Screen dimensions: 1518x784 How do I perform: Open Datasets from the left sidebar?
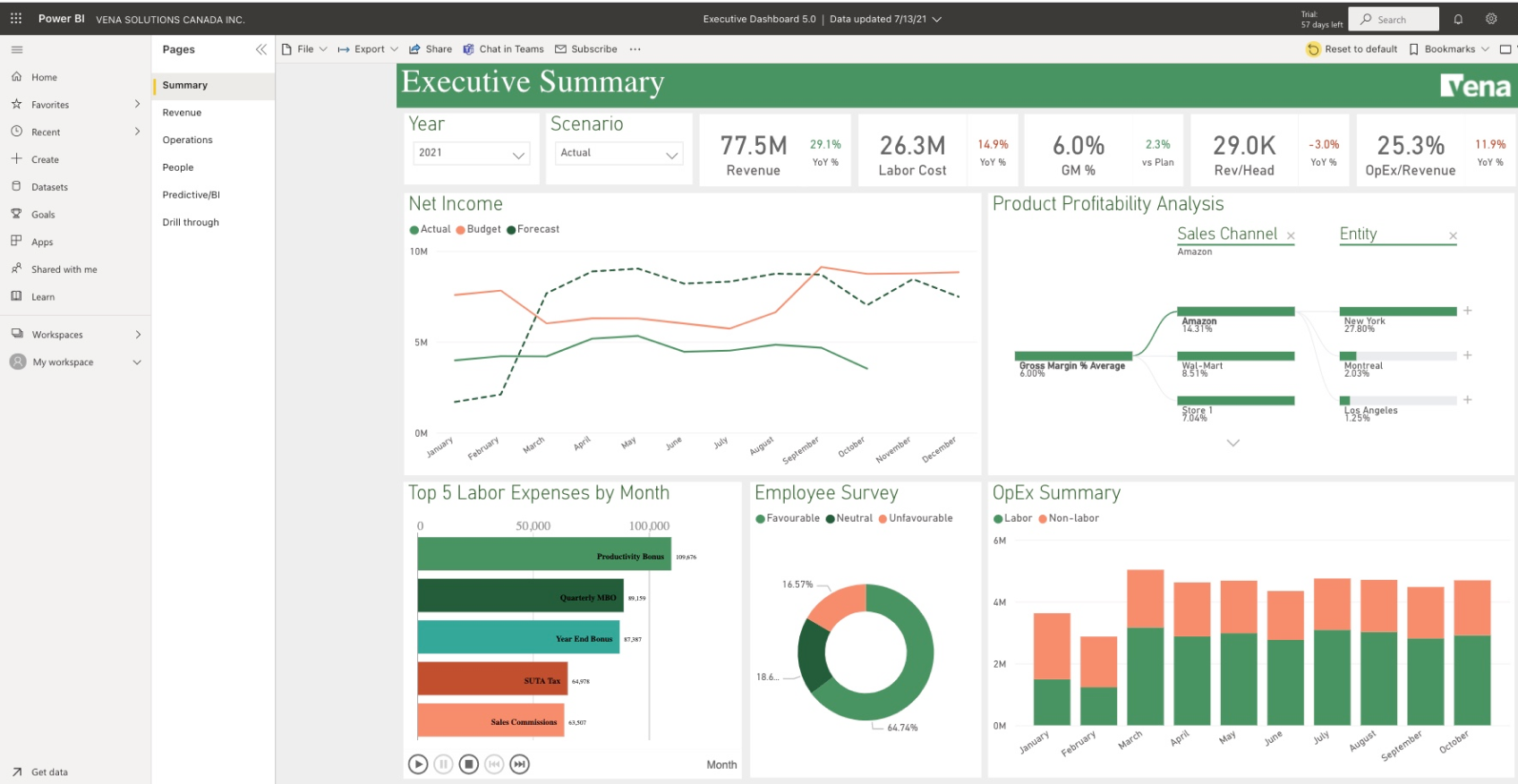click(49, 187)
